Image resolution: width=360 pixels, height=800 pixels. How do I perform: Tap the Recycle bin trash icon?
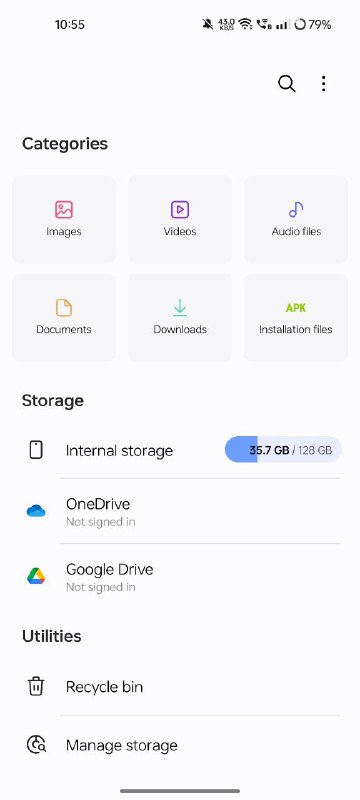36,686
